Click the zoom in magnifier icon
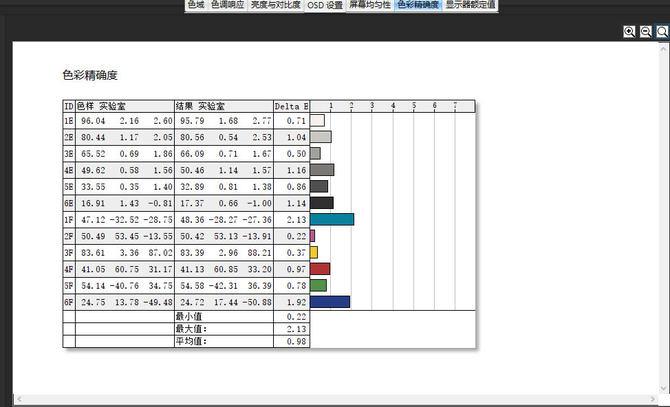The width and height of the screenshot is (670, 407). coord(629,32)
